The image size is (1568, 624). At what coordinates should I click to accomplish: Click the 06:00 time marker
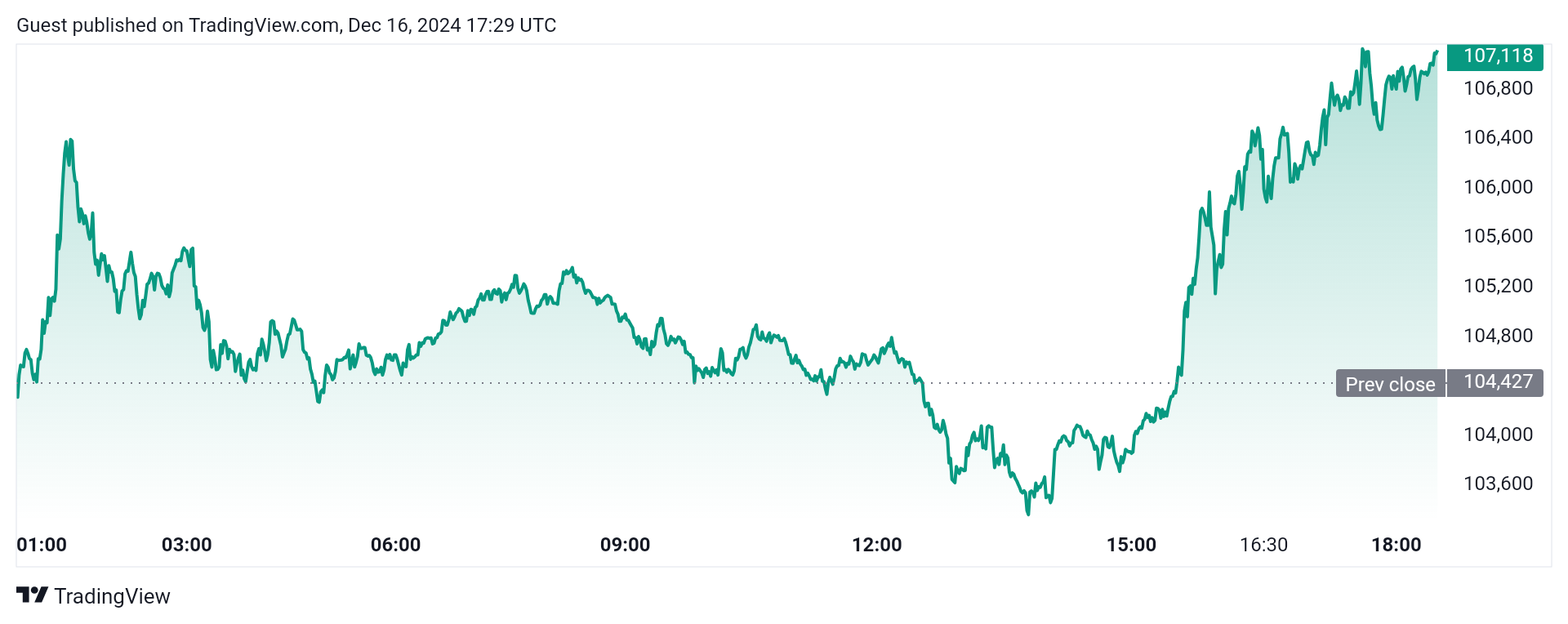coord(395,545)
